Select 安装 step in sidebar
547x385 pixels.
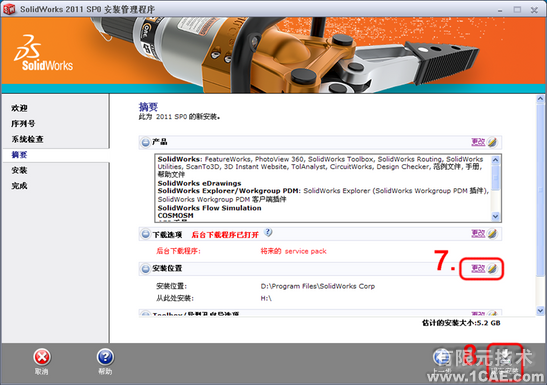tap(19, 170)
